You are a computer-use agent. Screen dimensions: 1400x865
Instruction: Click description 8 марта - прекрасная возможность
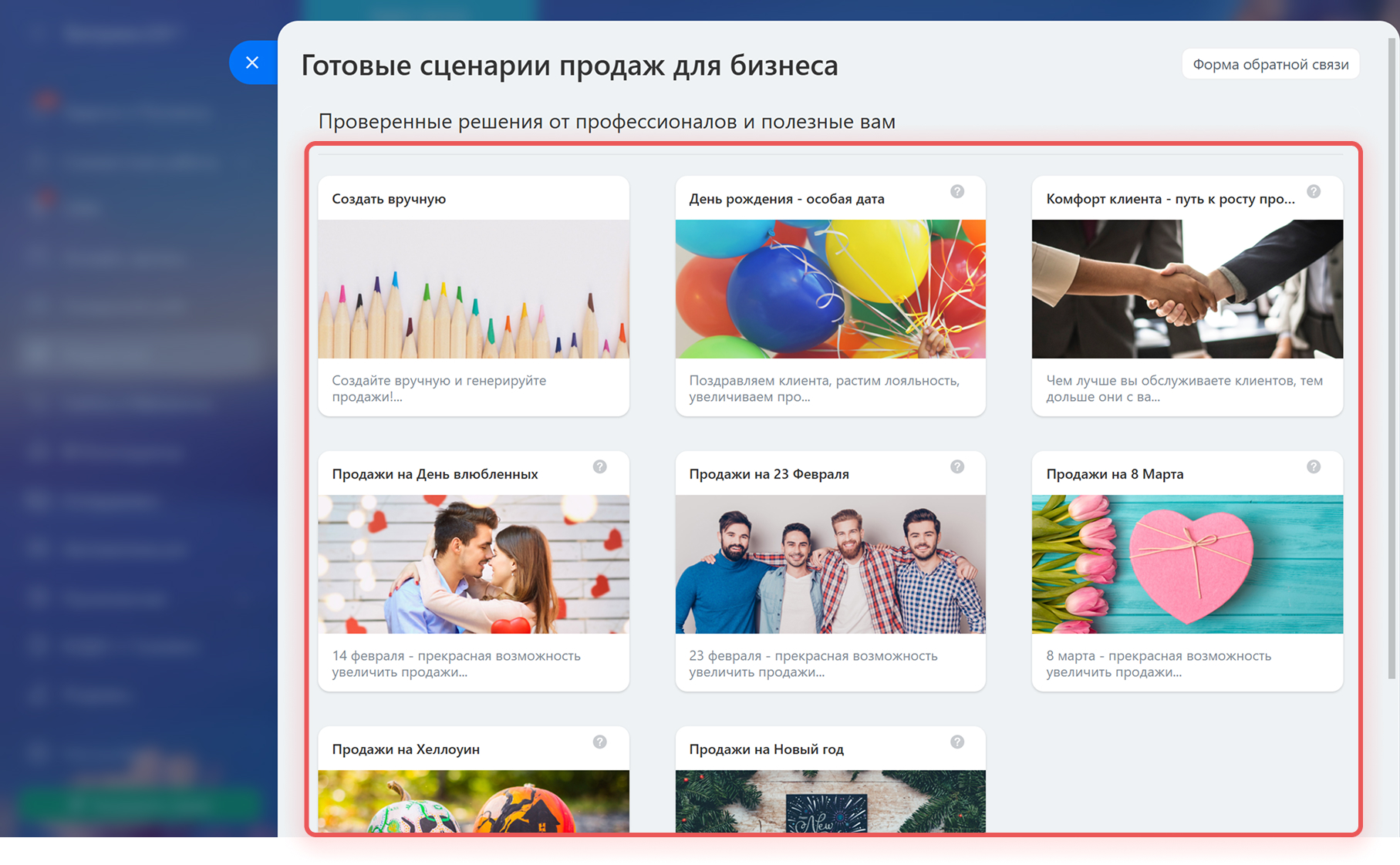point(1159,664)
